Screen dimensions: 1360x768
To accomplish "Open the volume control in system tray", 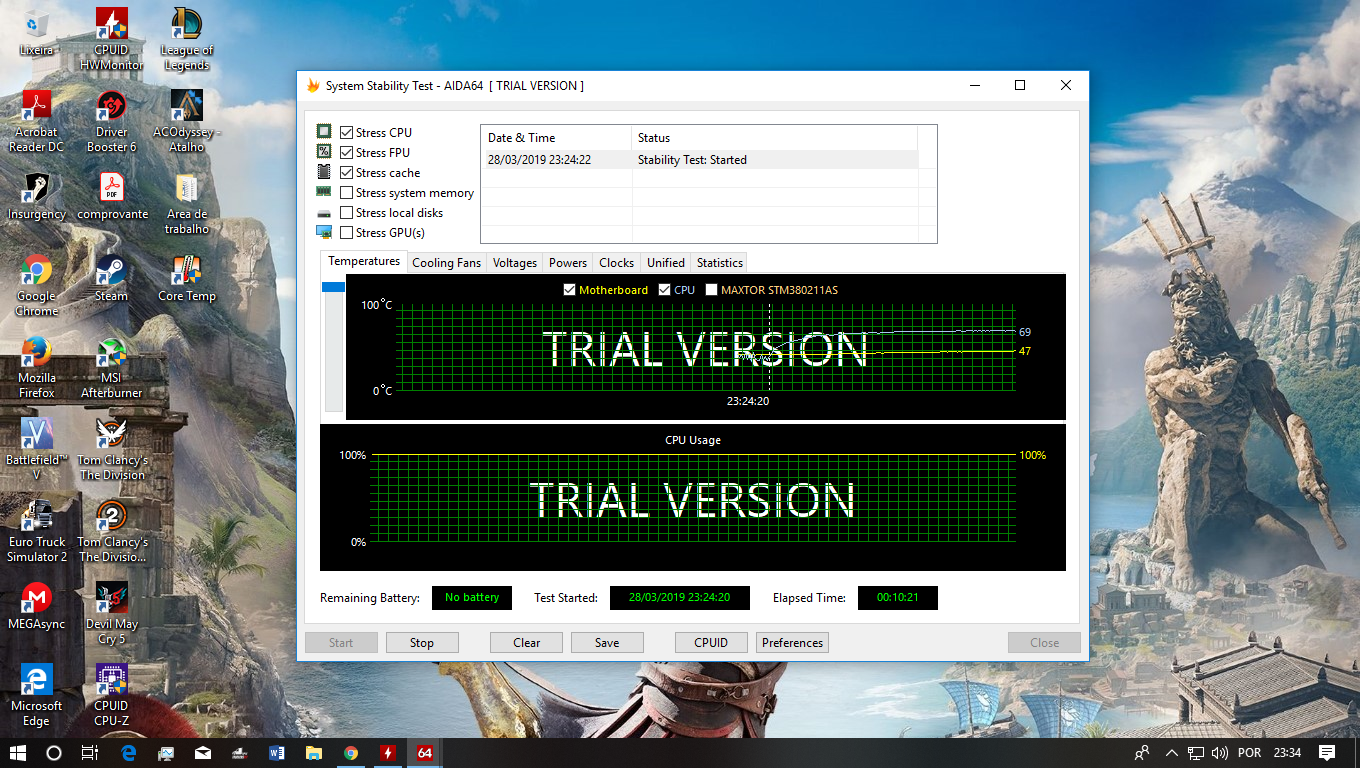I will click(1219, 753).
